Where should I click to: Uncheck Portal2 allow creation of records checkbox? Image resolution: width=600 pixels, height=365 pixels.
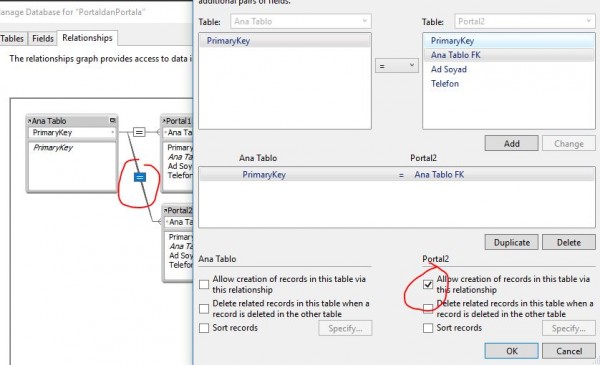pos(428,284)
